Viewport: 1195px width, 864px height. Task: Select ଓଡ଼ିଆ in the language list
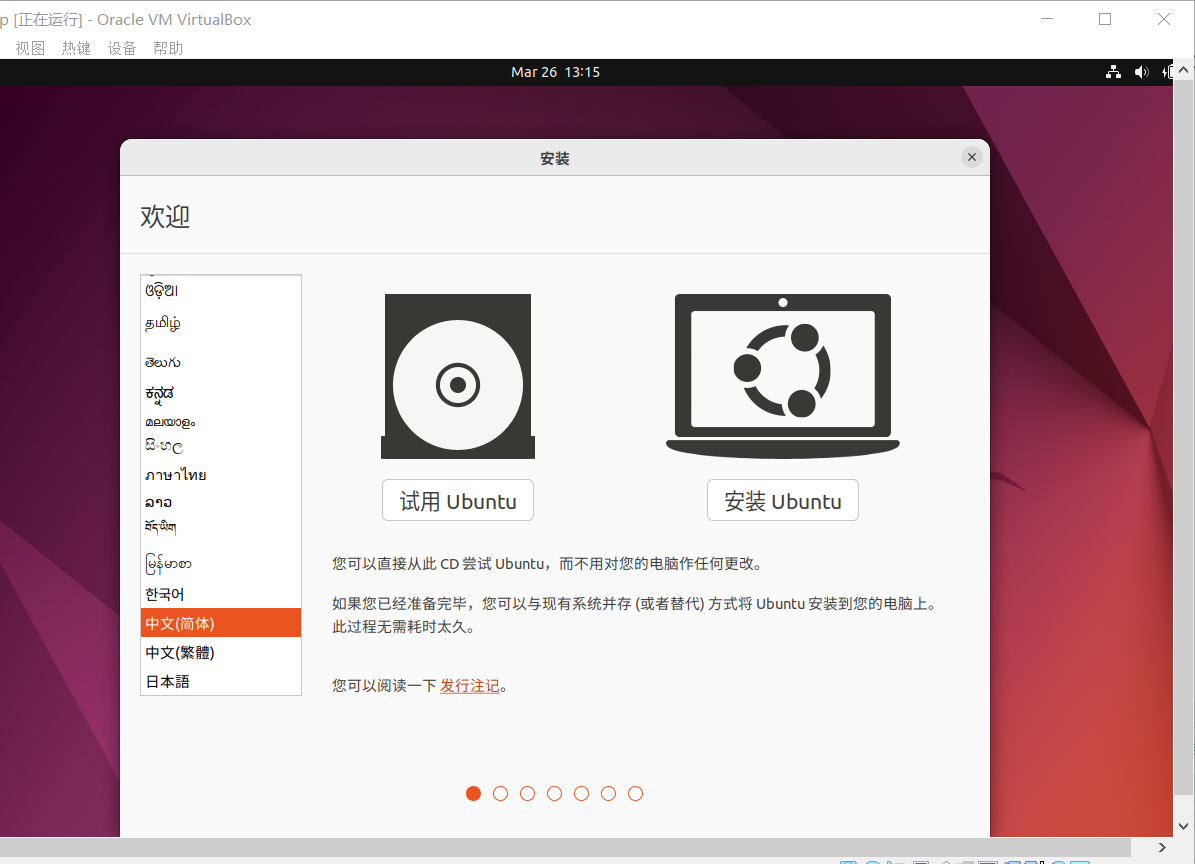click(x=221, y=290)
